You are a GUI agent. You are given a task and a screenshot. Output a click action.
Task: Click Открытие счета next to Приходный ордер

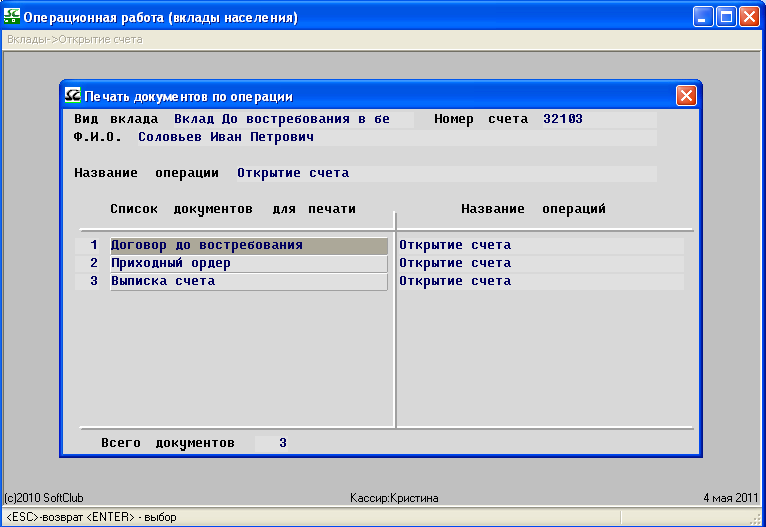coord(541,263)
